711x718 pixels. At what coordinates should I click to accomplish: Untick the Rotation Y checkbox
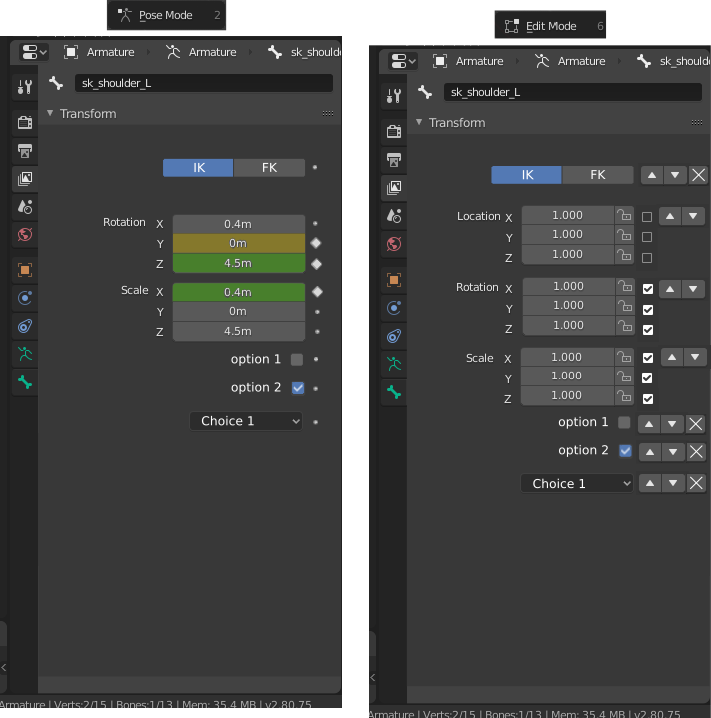(648, 310)
